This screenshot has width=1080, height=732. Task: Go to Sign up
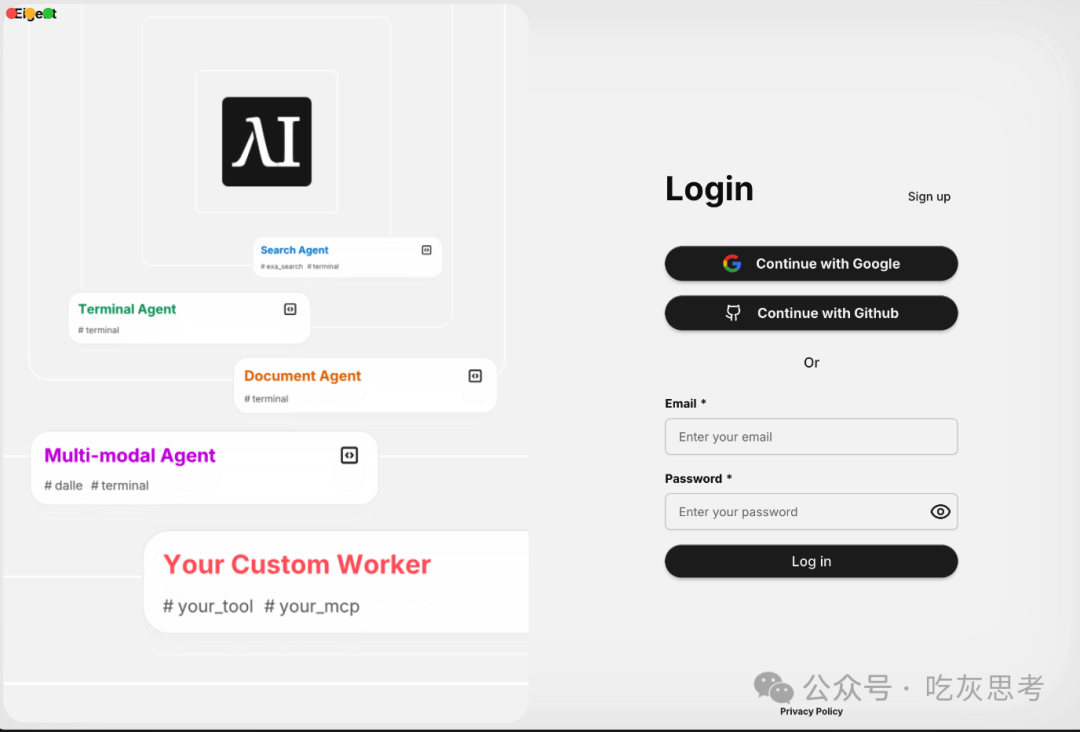click(x=929, y=196)
